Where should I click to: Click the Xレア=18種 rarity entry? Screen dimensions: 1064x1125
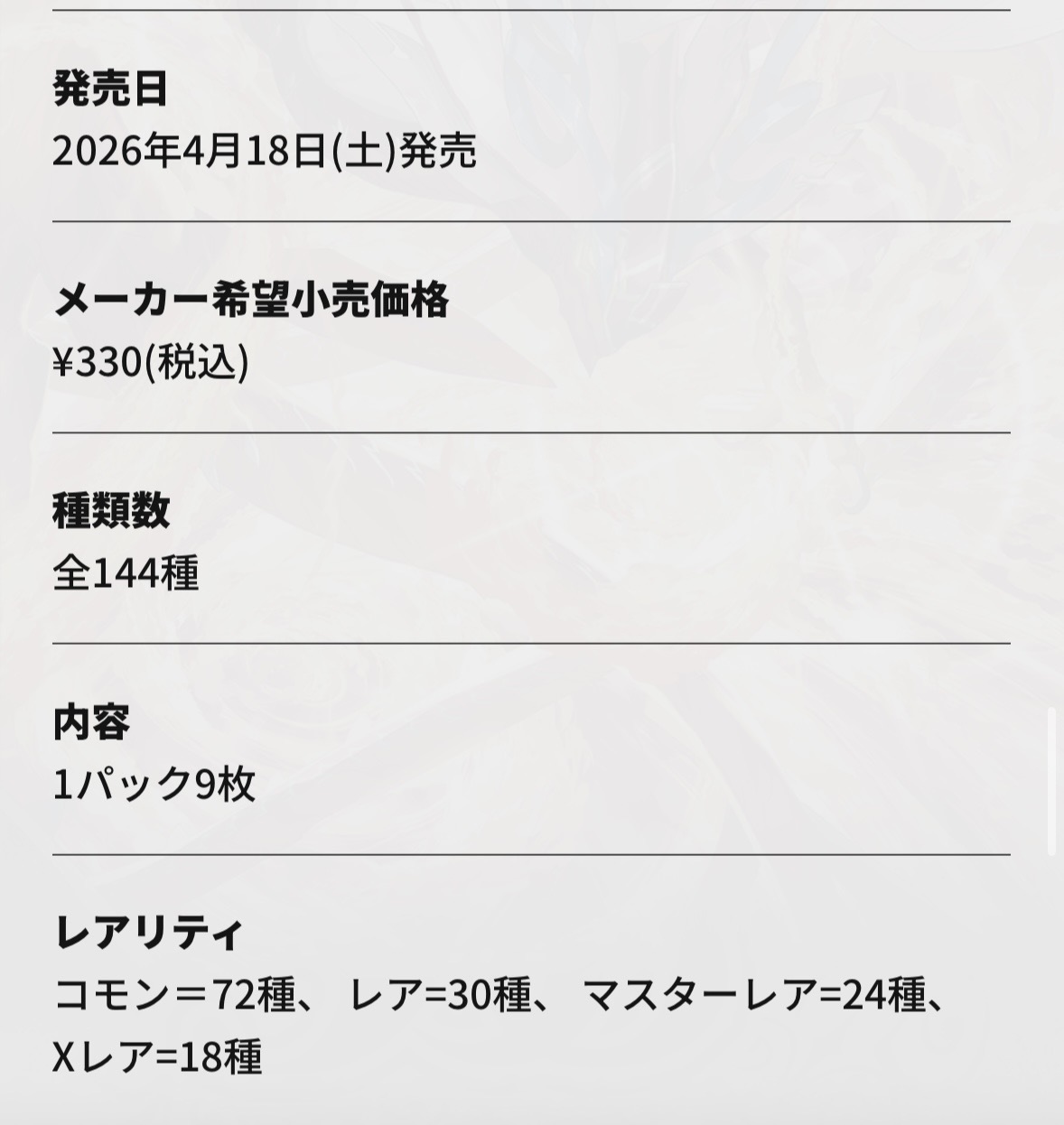coord(157,1057)
